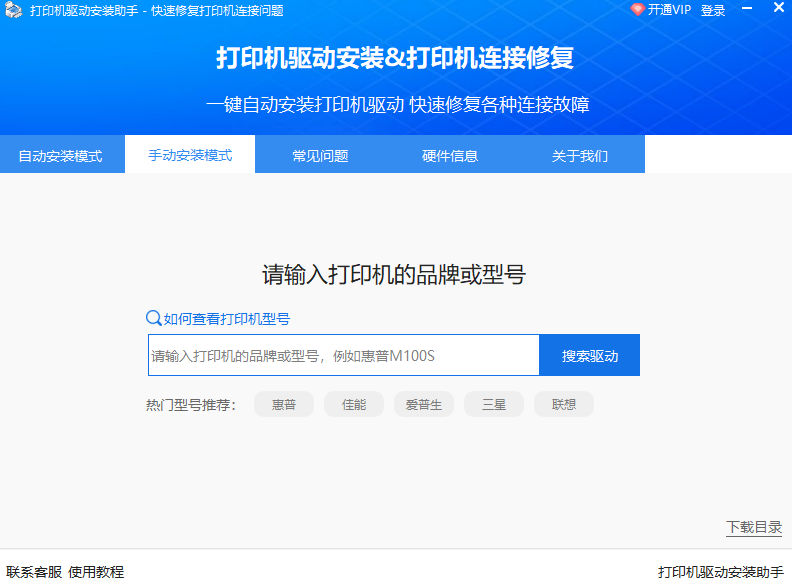Select the 手动安装模式 tab
The image size is (792, 587).
pos(190,156)
